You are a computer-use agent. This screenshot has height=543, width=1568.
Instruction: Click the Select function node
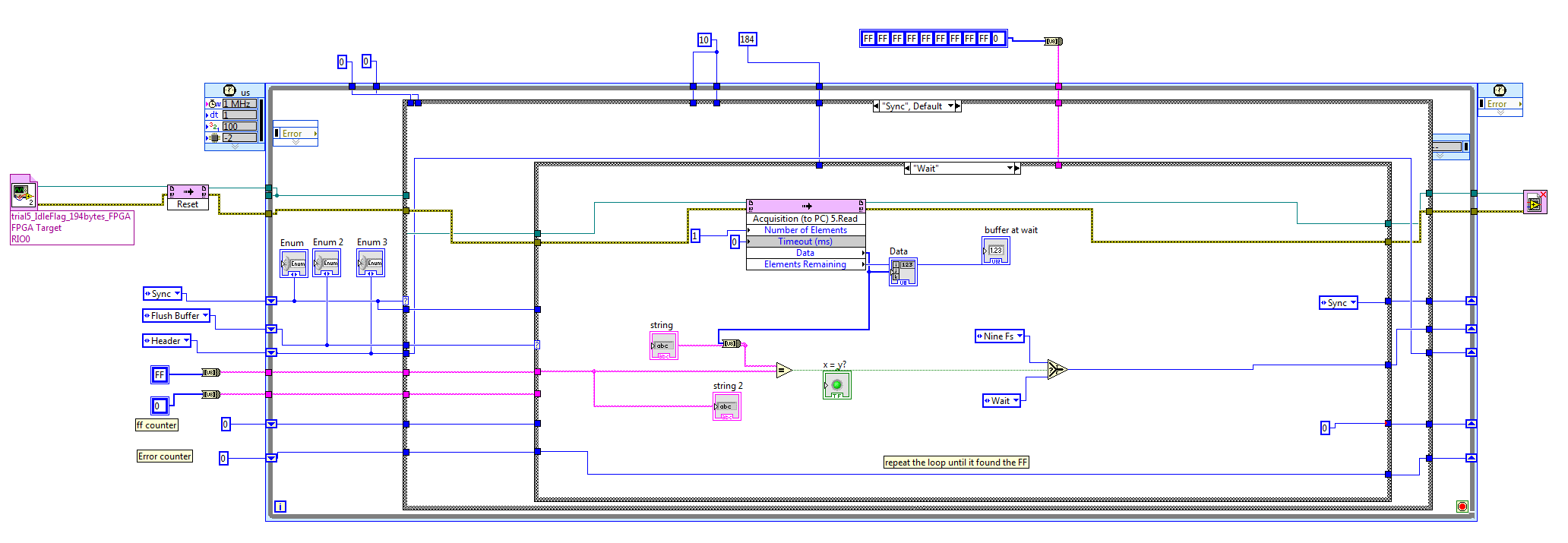click(x=1057, y=370)
